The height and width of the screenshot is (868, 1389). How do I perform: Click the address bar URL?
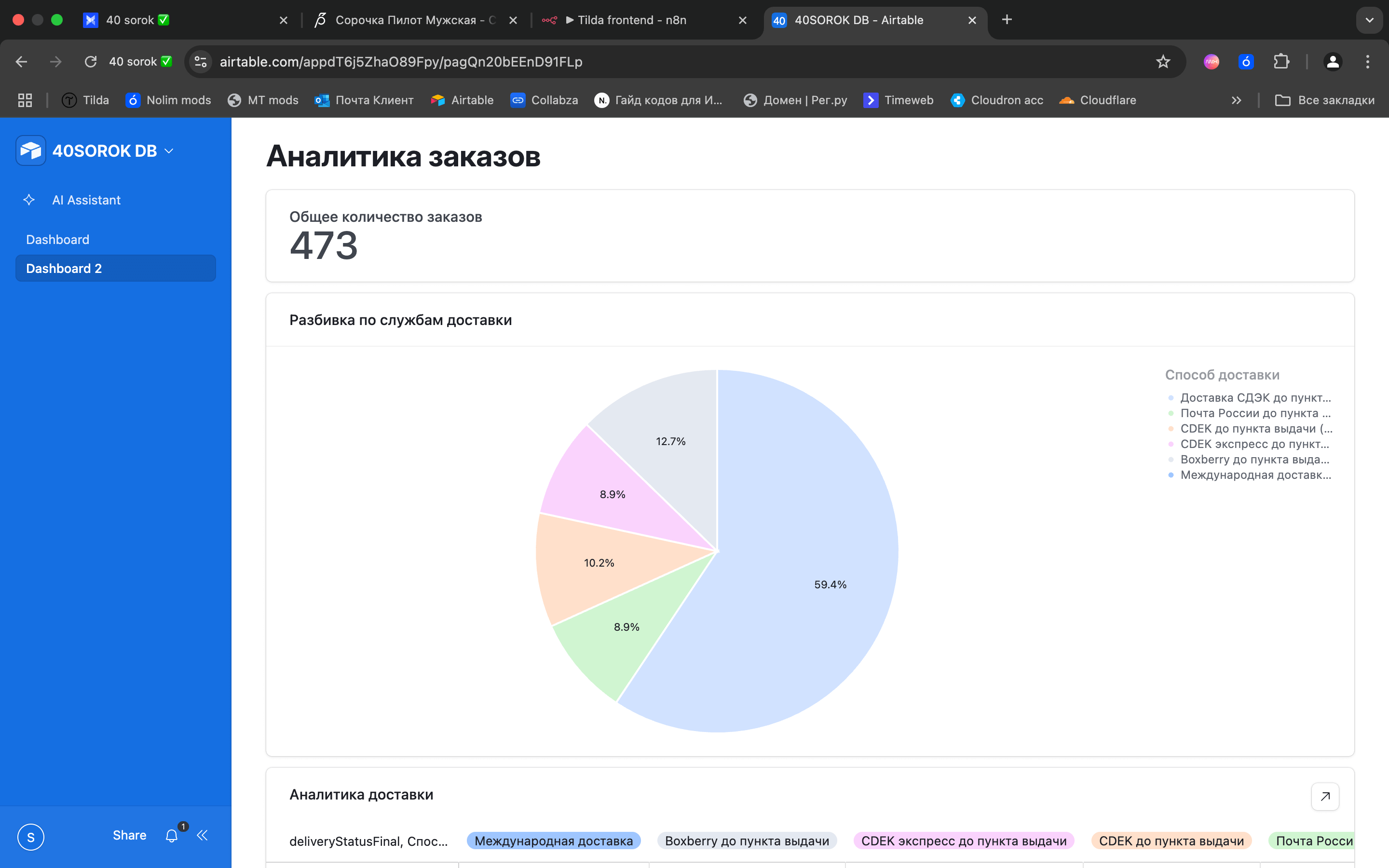click(401, 61)
